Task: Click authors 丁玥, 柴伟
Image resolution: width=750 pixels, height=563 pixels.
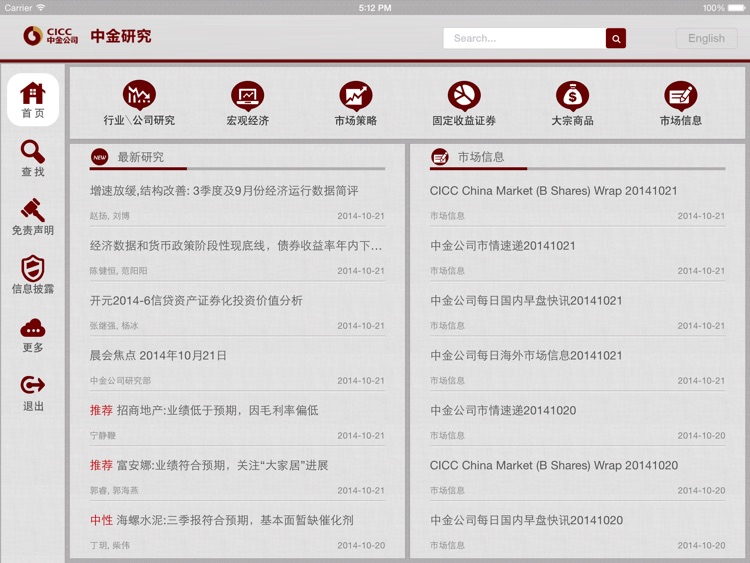Action: pyautogui.click(x=110, y=546)
